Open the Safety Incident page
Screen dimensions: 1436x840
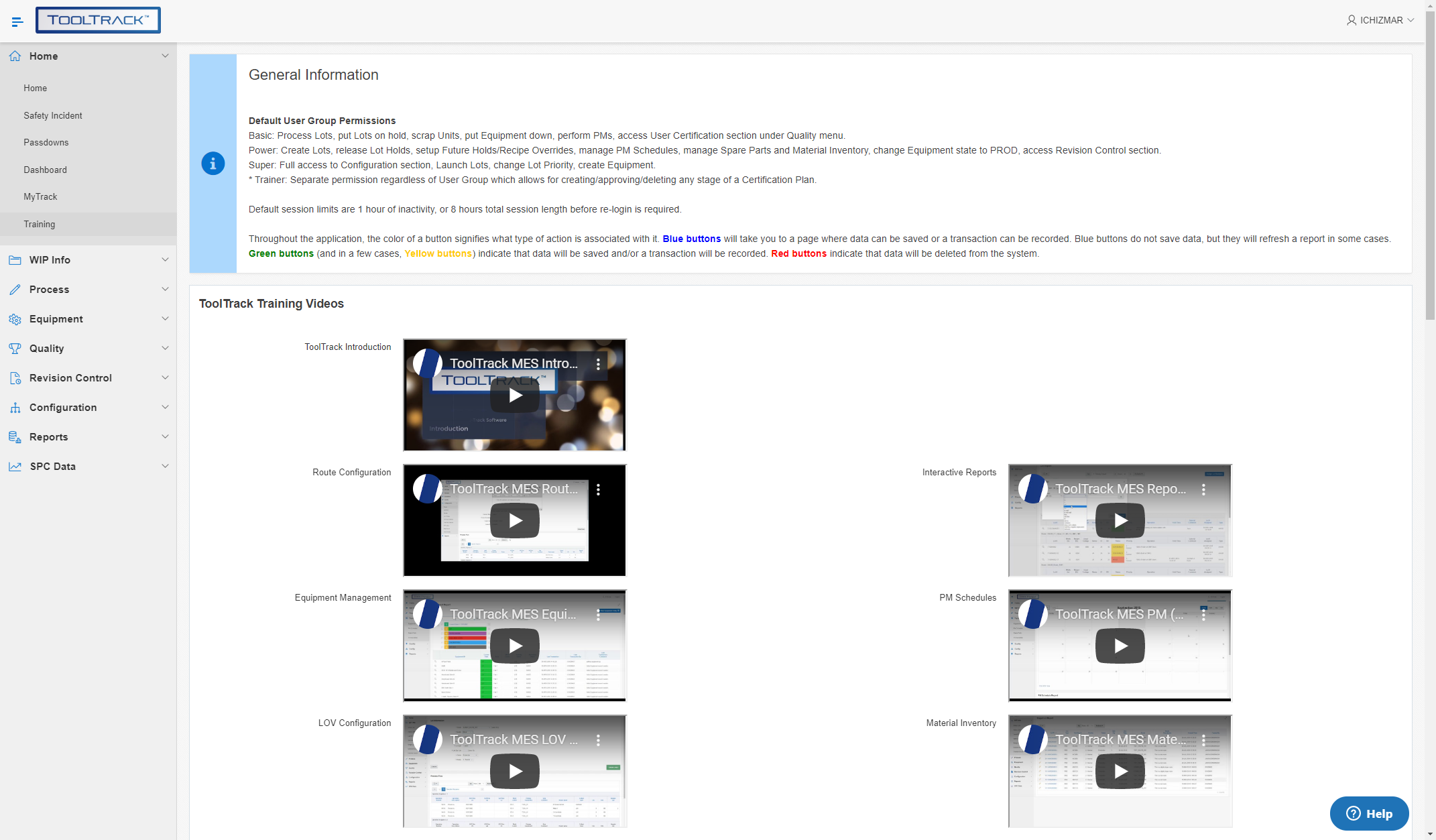pos(52,115)
